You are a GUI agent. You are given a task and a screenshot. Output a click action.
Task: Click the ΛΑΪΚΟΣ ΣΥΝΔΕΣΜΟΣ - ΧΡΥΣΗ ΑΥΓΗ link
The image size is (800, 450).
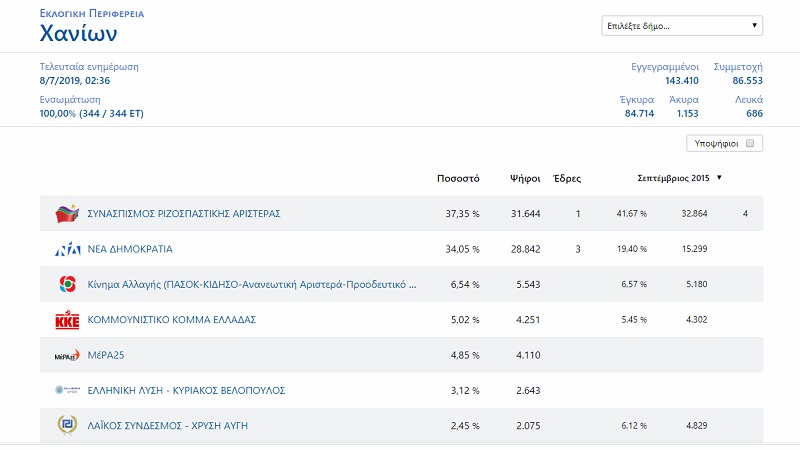168,425
